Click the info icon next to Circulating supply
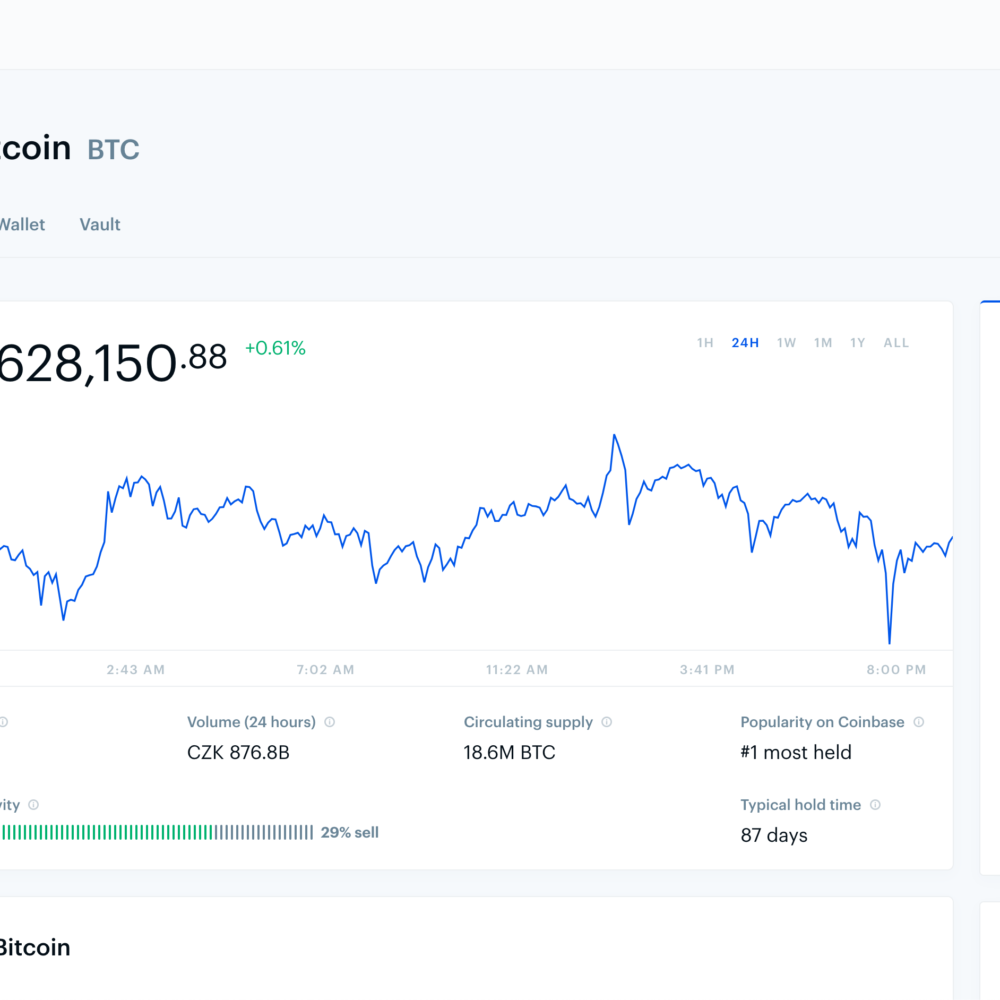The image size is (1000, 1000). coord(607,722)
